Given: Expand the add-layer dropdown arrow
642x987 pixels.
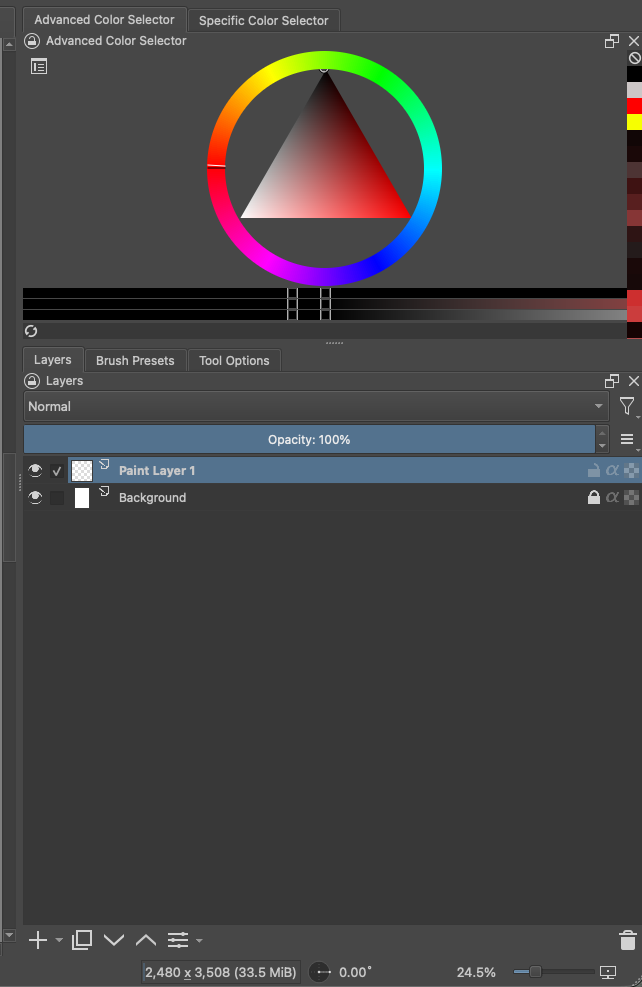Looking at the screenshot, I should point(59,940).
